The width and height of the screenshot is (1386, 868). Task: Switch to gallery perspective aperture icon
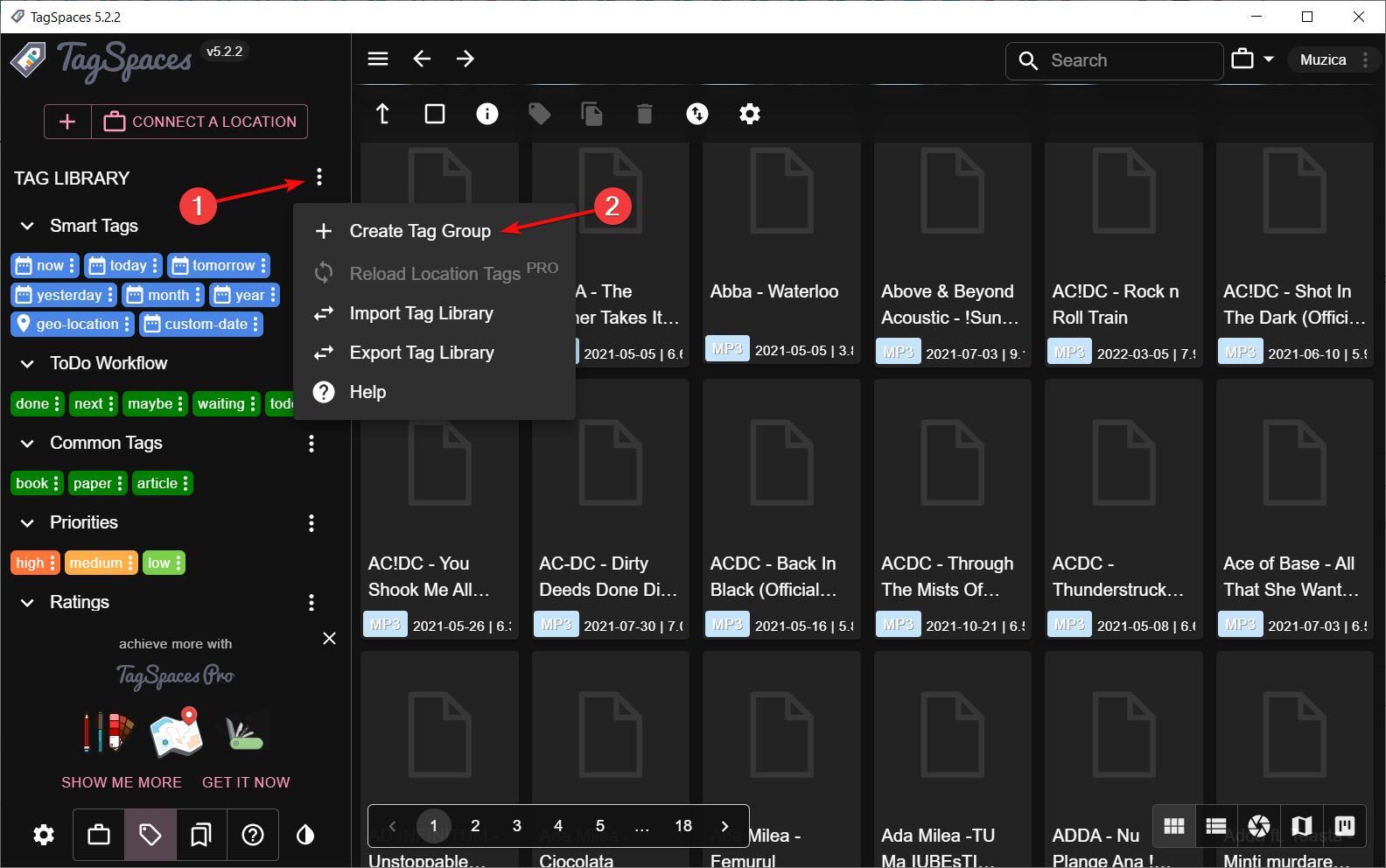[x=1259, y=826]
